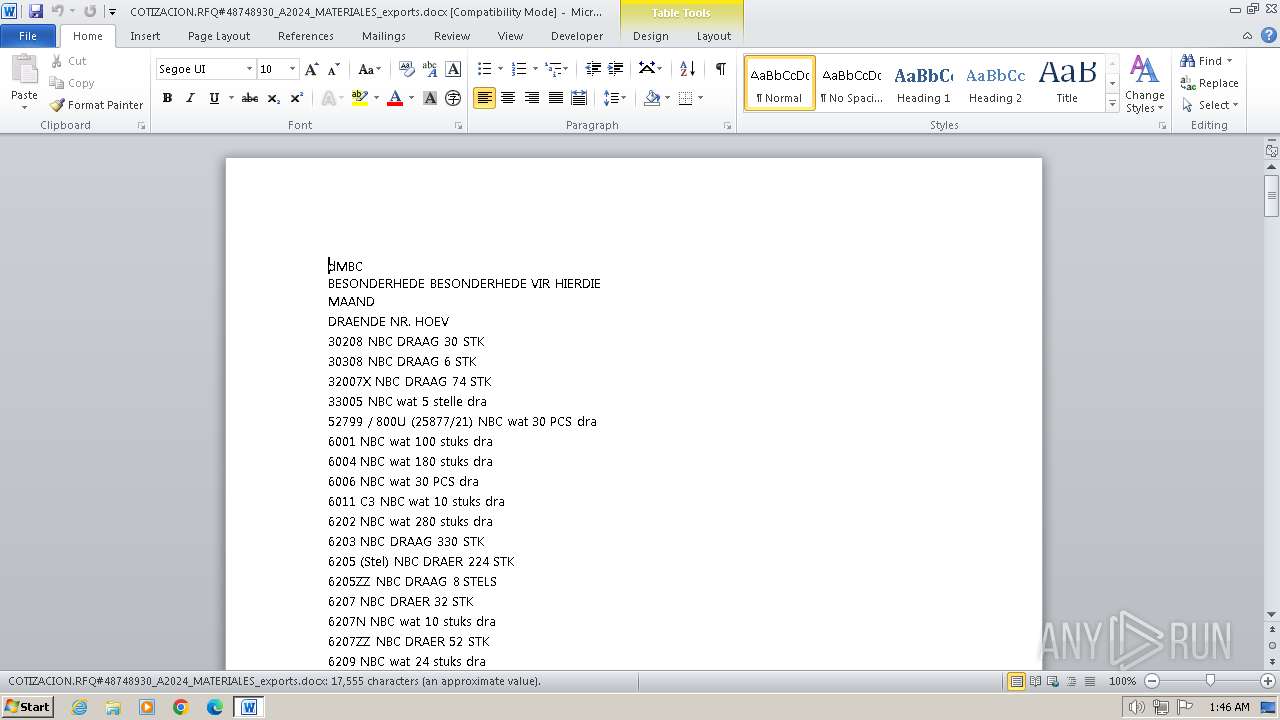Click Zoom In plus button
Screen dimensions: 1280x720
coord(1268,681)
